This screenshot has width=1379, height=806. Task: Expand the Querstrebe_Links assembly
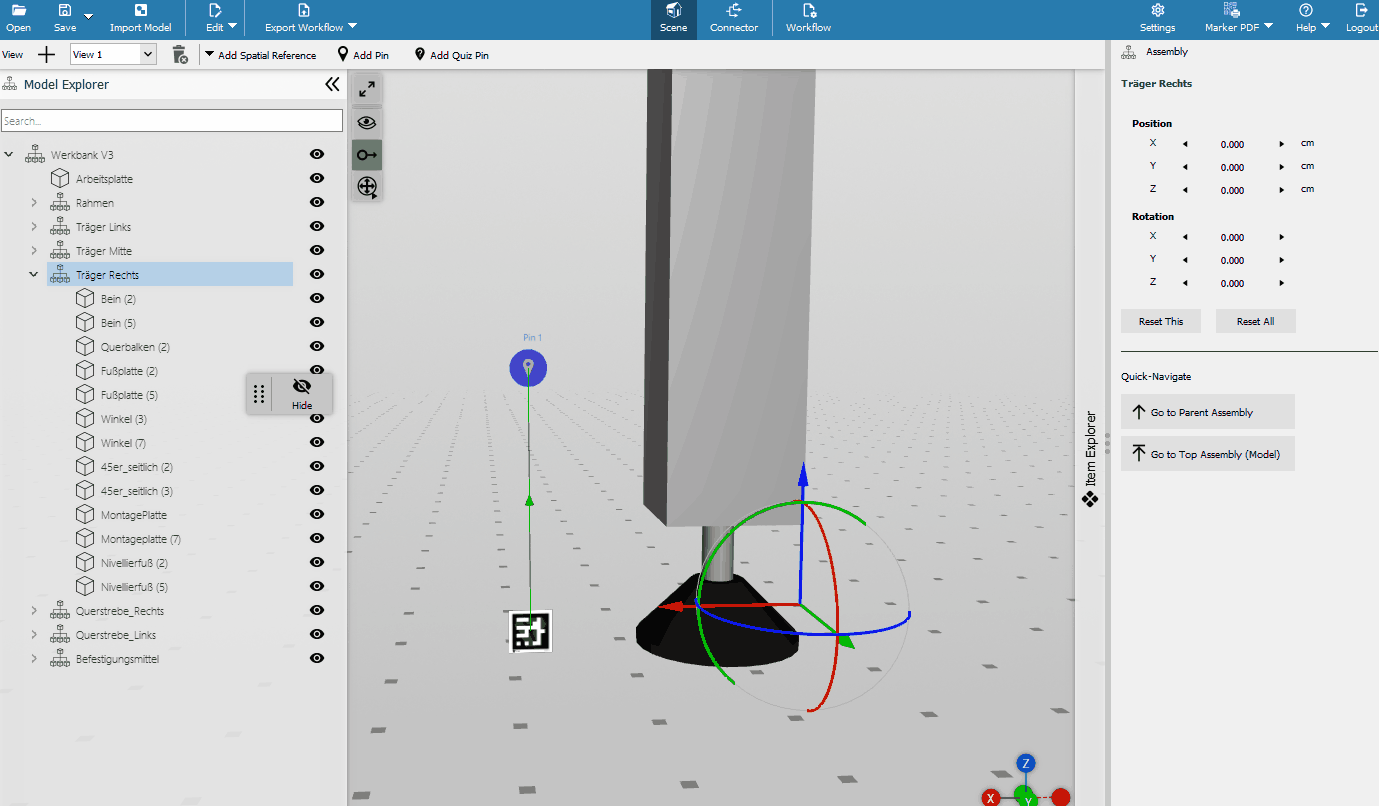pos(34,635)
